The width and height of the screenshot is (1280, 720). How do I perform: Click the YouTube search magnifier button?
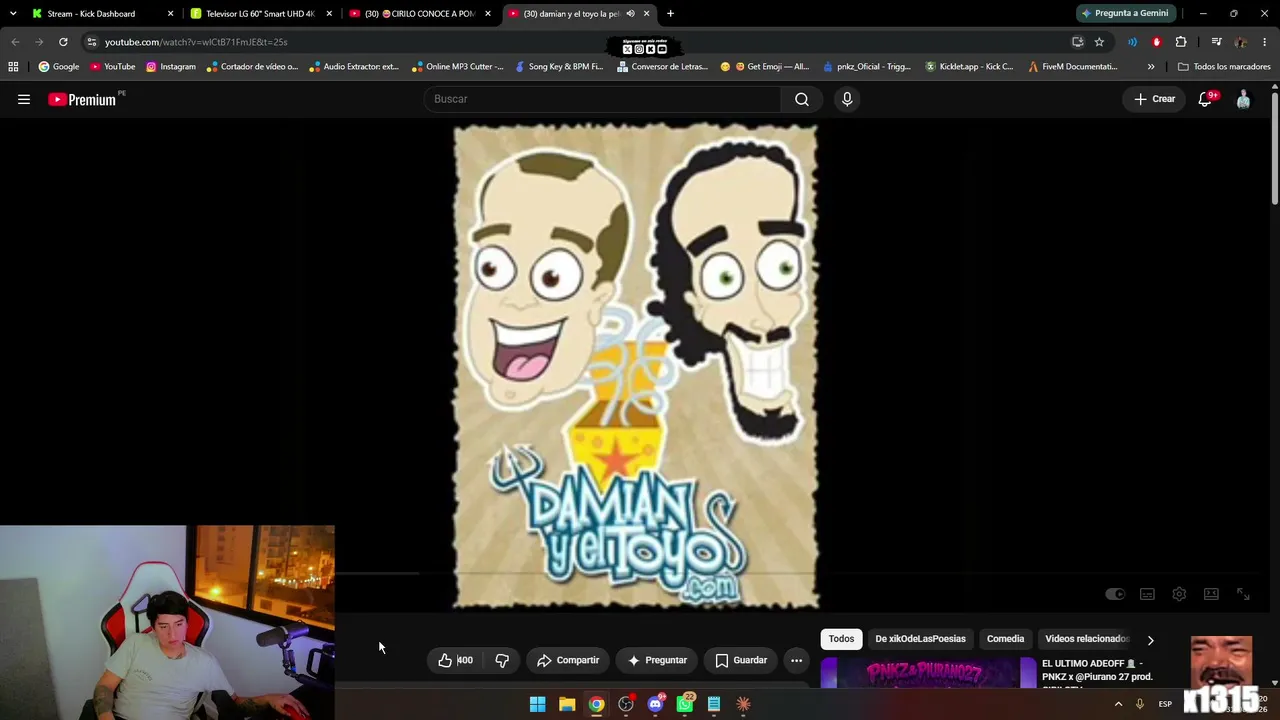point(802,99)
